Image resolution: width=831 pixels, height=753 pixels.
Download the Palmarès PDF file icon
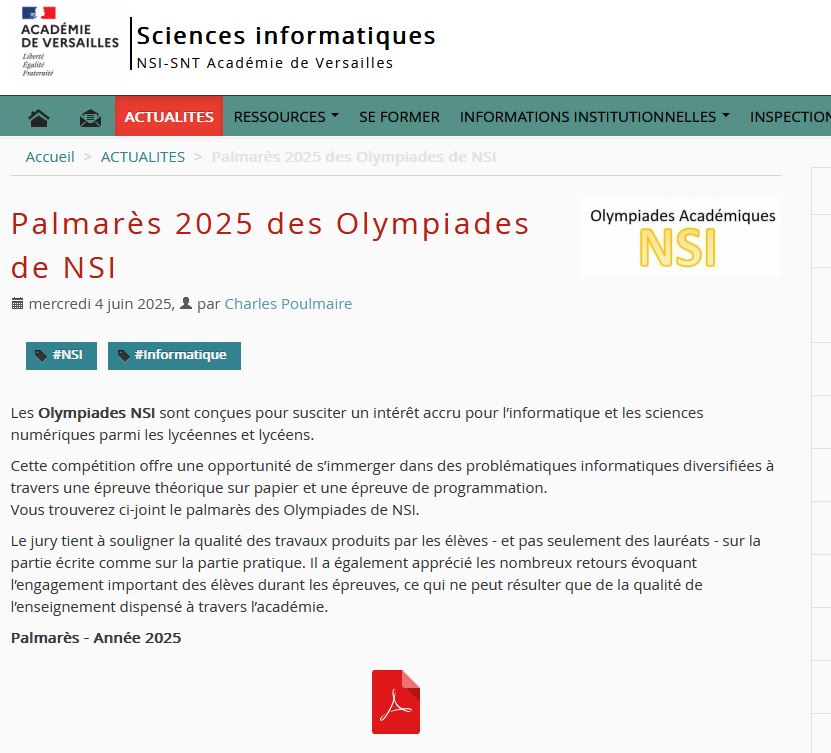coord(396,702)
